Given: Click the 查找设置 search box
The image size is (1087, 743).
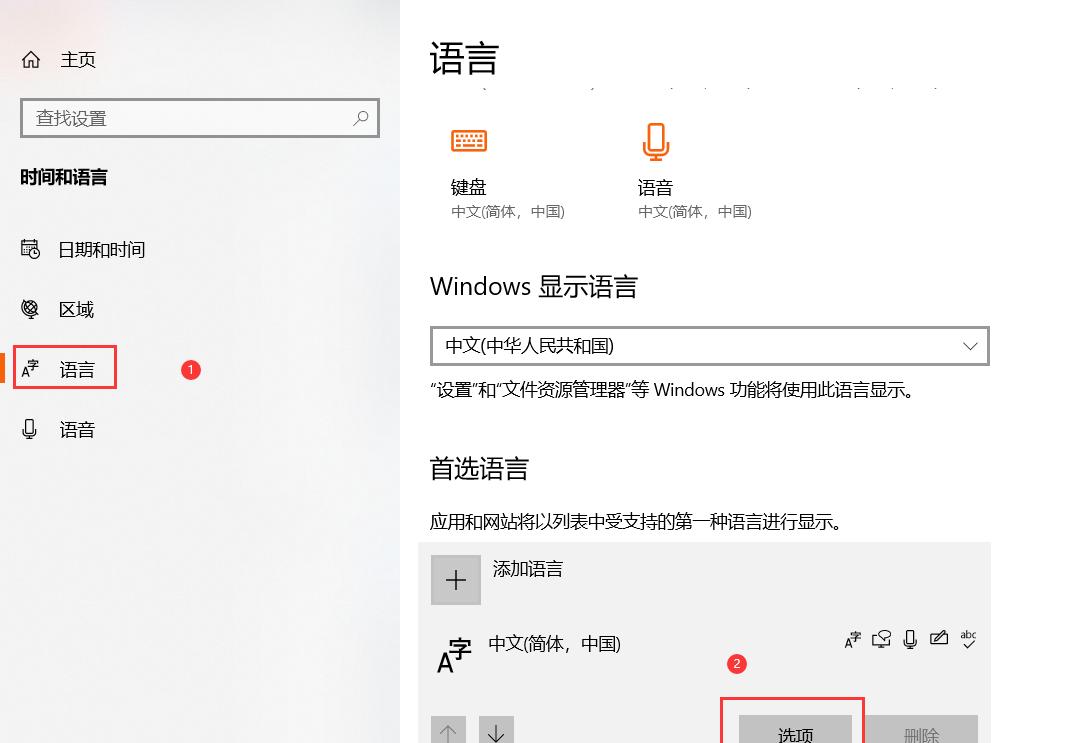Looking at the screenshot, I should (x=200, y=118).
